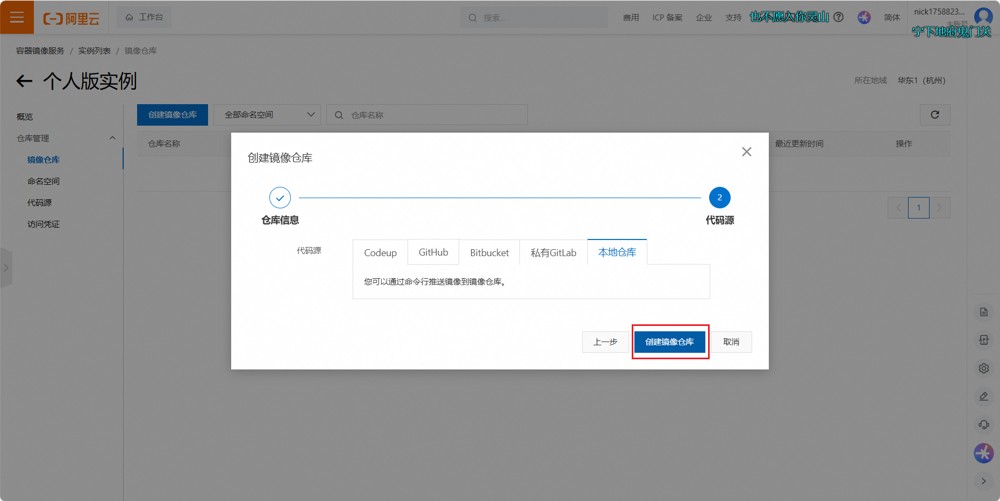Click the edit pencil icon on right rail
This screenshot has width=1000, height=501.
click(983, 396)
